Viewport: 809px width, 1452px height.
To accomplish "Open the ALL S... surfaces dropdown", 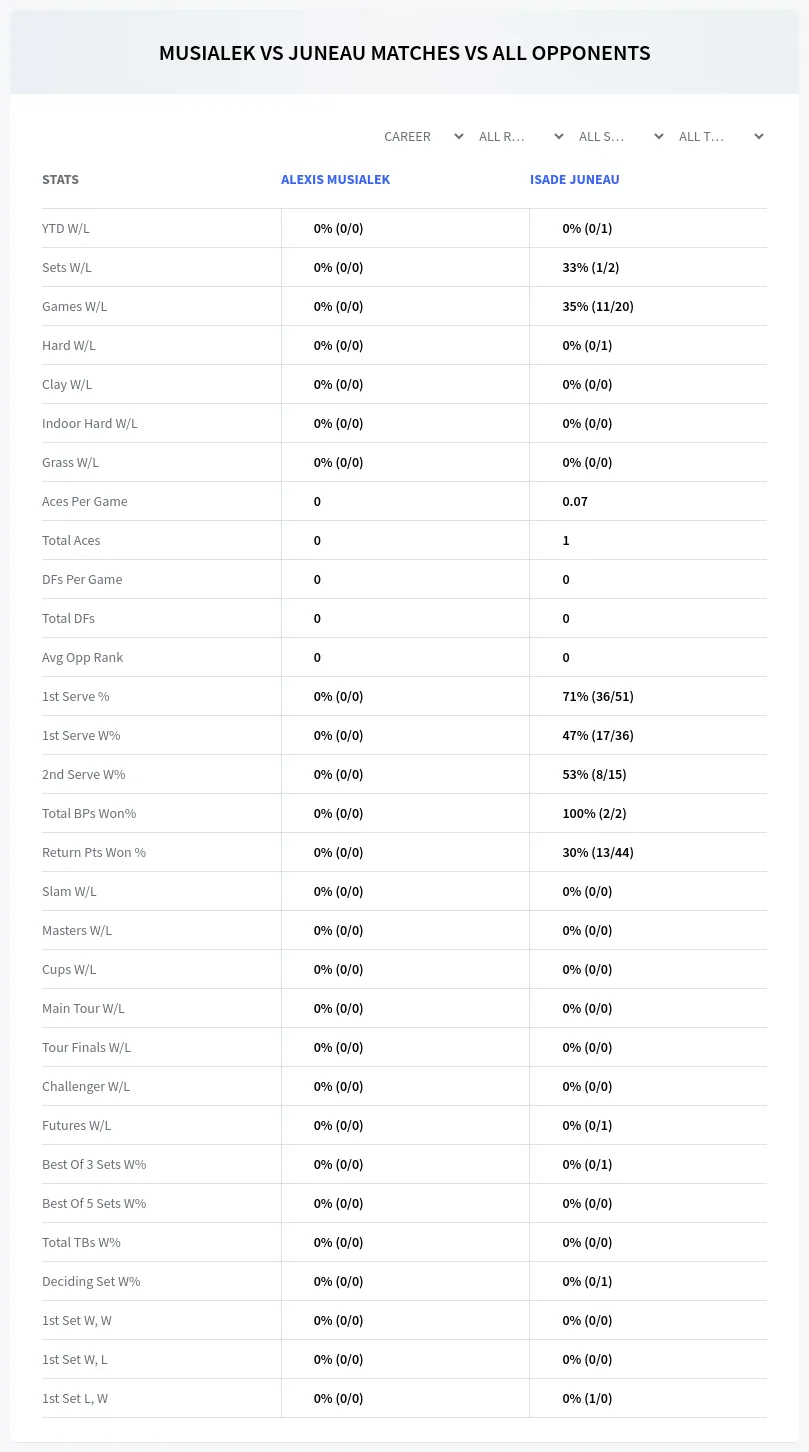I will click(x=620, y=136).
